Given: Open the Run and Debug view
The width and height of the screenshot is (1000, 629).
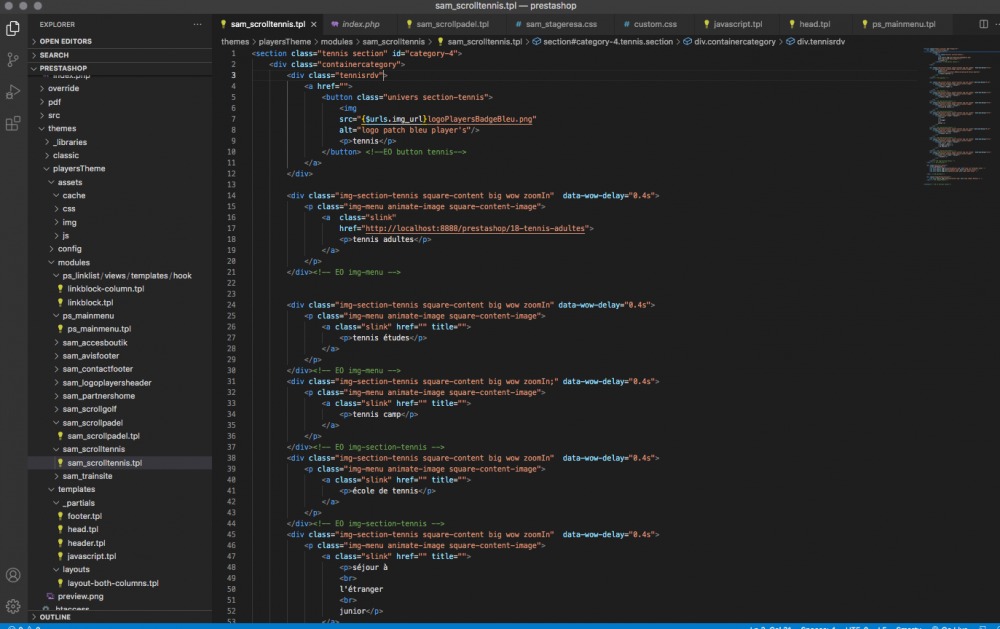Looking at the screenshot, I should tap(13, 91).
